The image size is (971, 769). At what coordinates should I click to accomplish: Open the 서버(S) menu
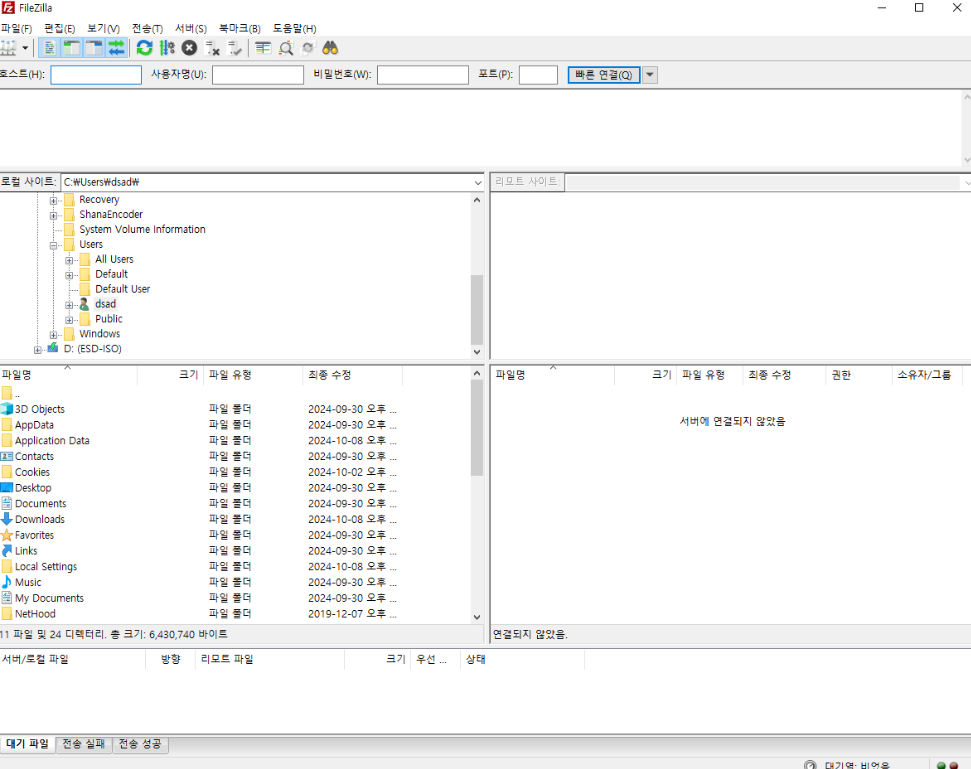coord(190,29)
